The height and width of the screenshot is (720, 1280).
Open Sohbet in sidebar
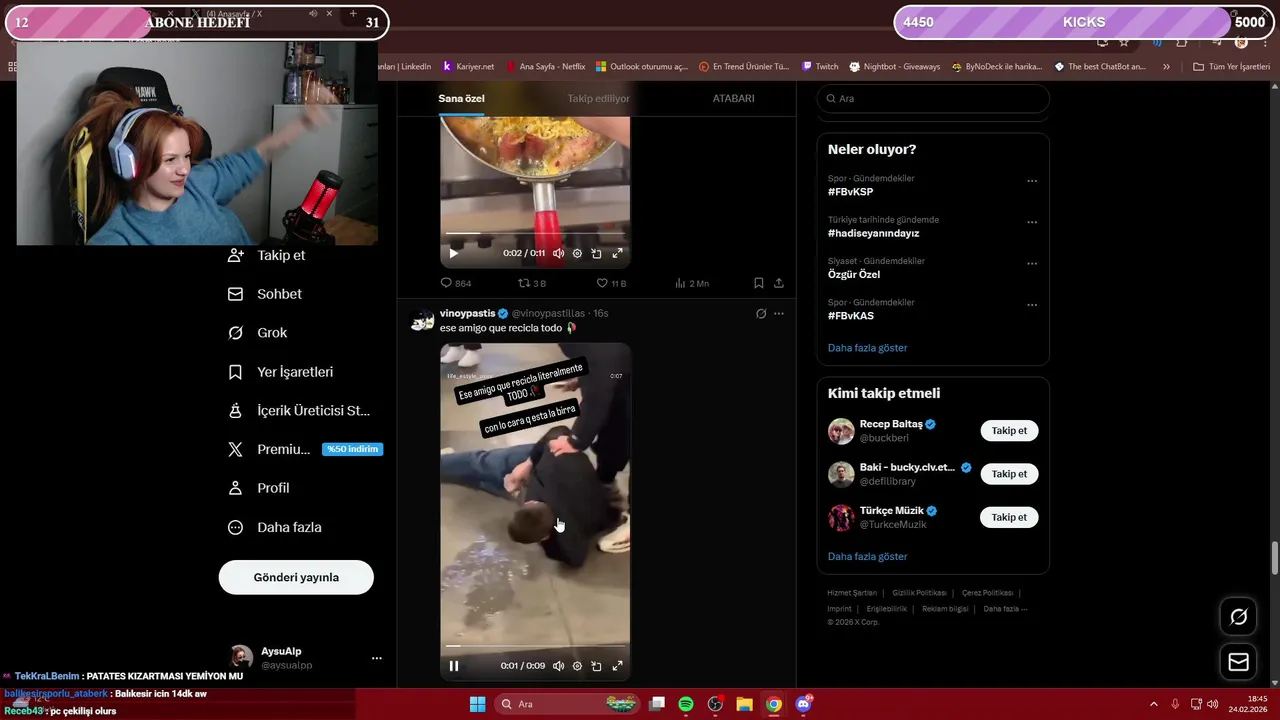pos(265,294)
